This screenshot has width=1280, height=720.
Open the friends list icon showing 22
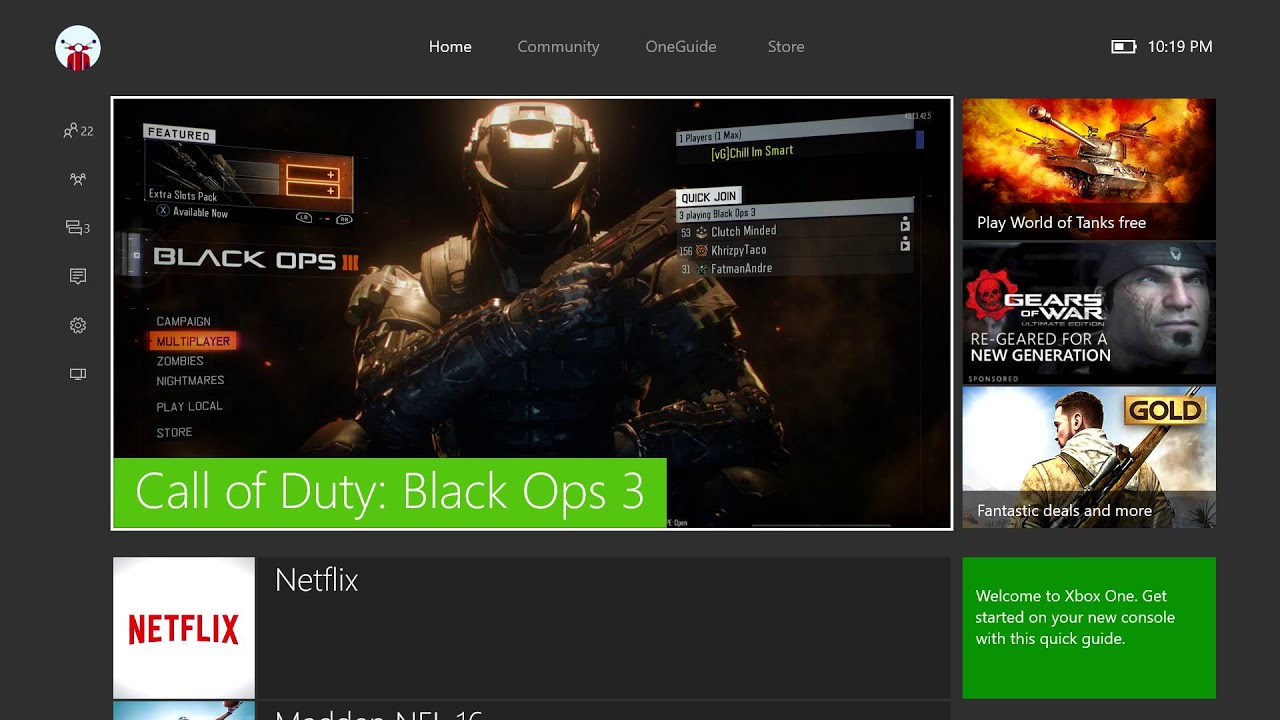[78, 131]
